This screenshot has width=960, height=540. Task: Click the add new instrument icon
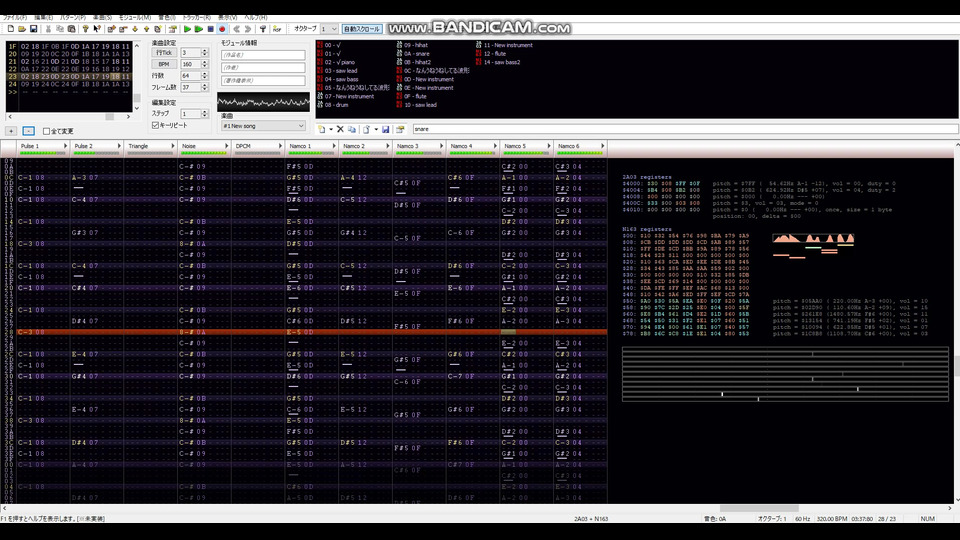[321, 129]
